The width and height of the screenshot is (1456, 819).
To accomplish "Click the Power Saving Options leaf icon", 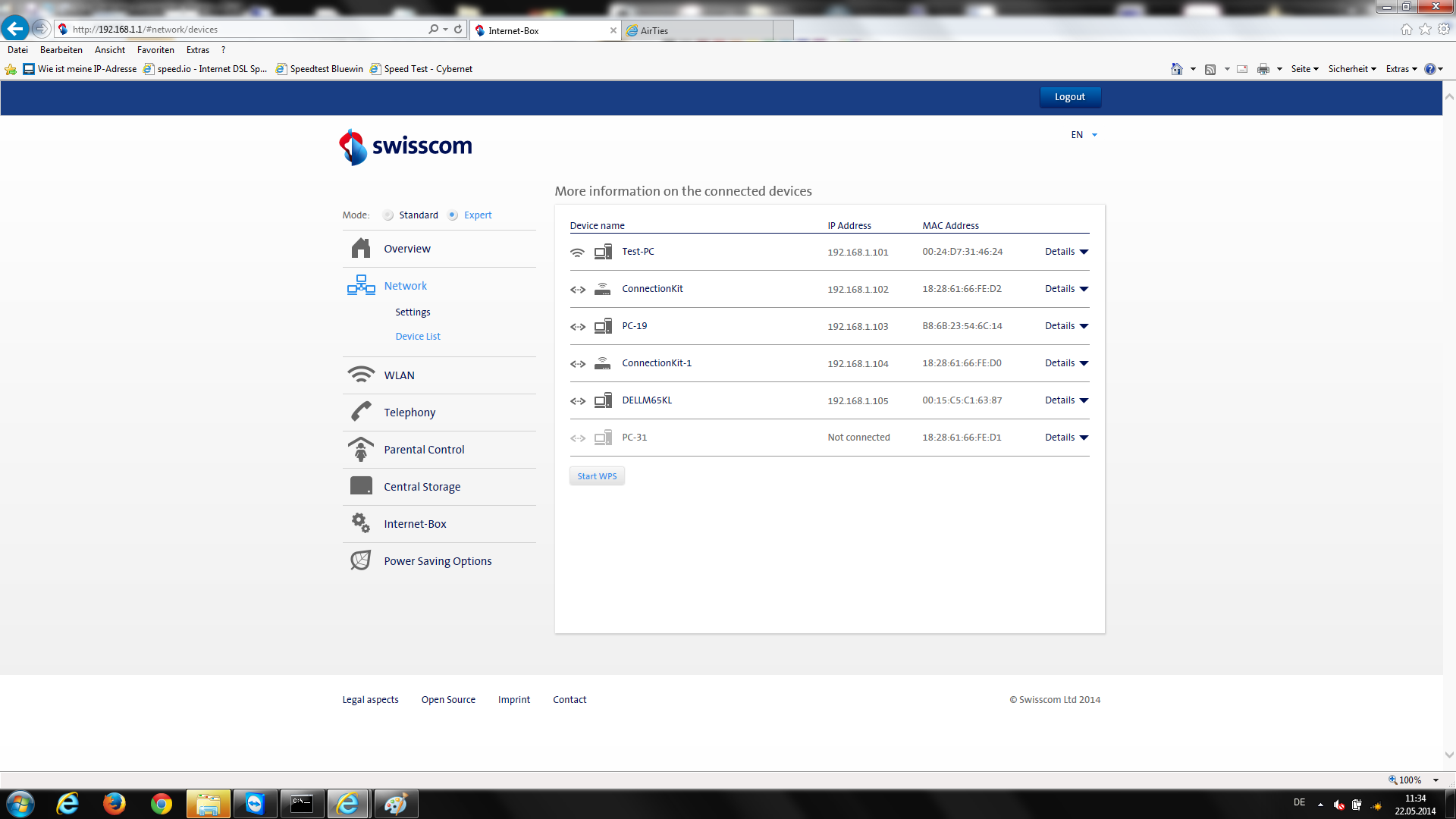I will pos(361,560).
